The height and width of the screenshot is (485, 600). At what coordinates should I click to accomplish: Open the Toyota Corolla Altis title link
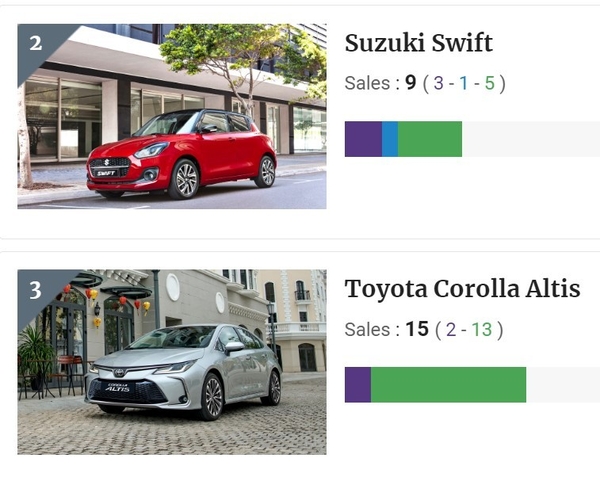[x=462, y=289]
